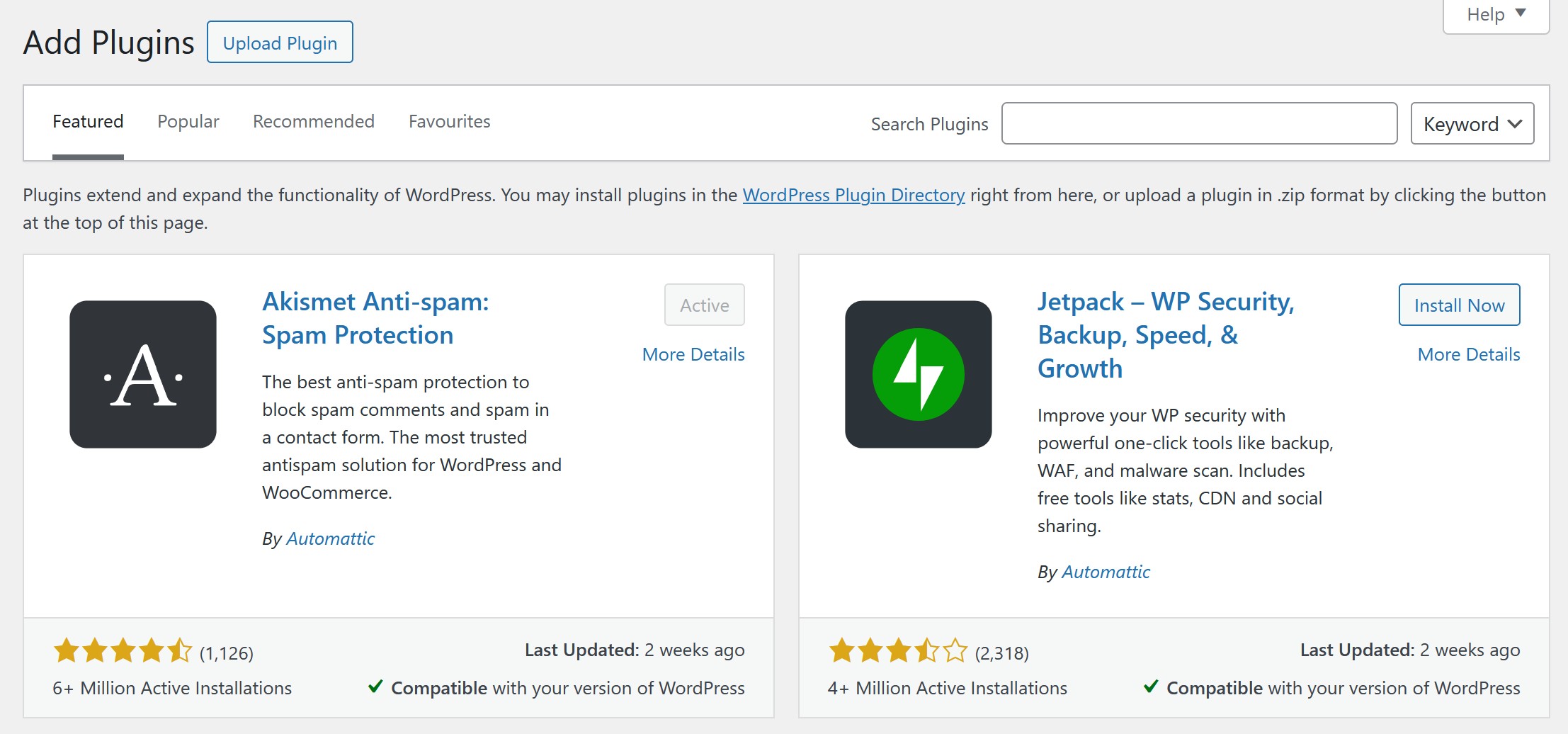Click Akismet compatibility checkmark icon
Image resolution: width=1568 pixels, height=734 pixels.
pos(375,687)
